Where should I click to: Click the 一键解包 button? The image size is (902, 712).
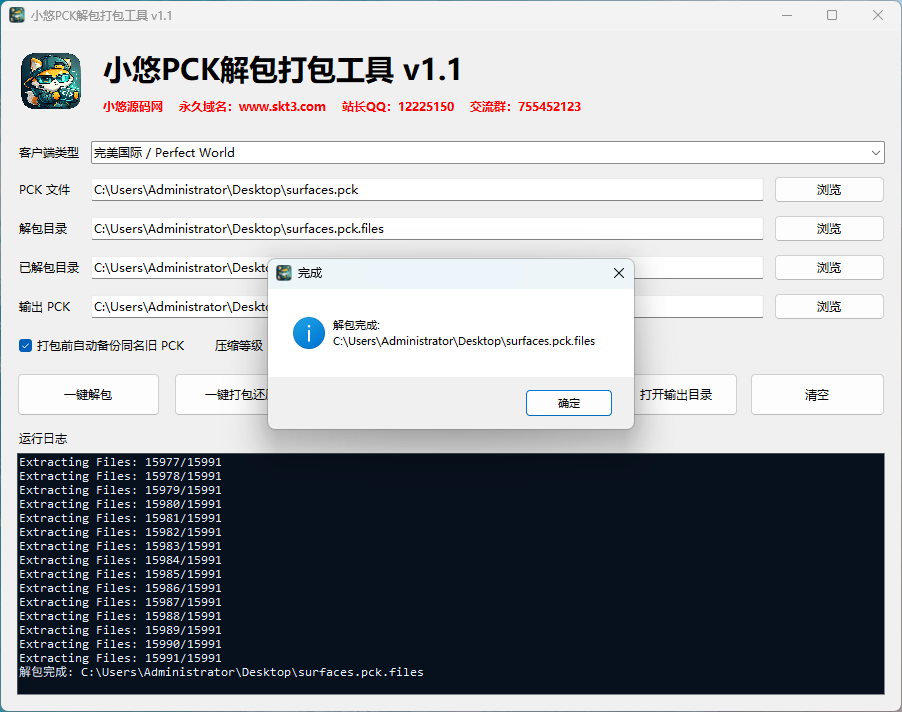point(88,395)
